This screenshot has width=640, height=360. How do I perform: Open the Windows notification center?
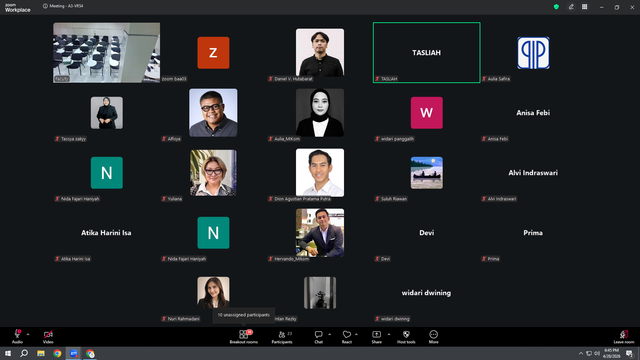629,353
